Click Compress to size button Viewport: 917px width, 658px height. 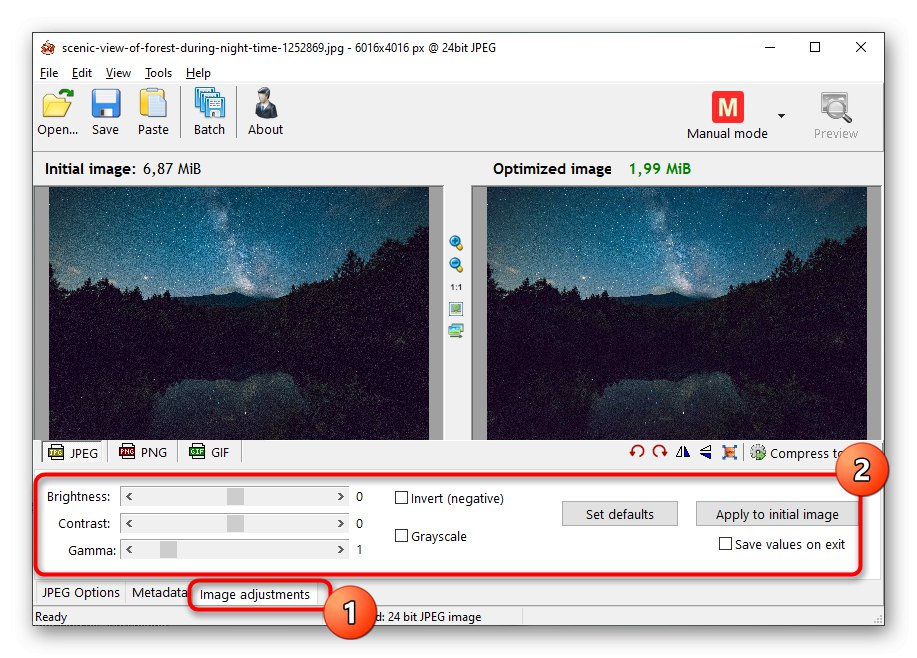(x=799, y=453)
